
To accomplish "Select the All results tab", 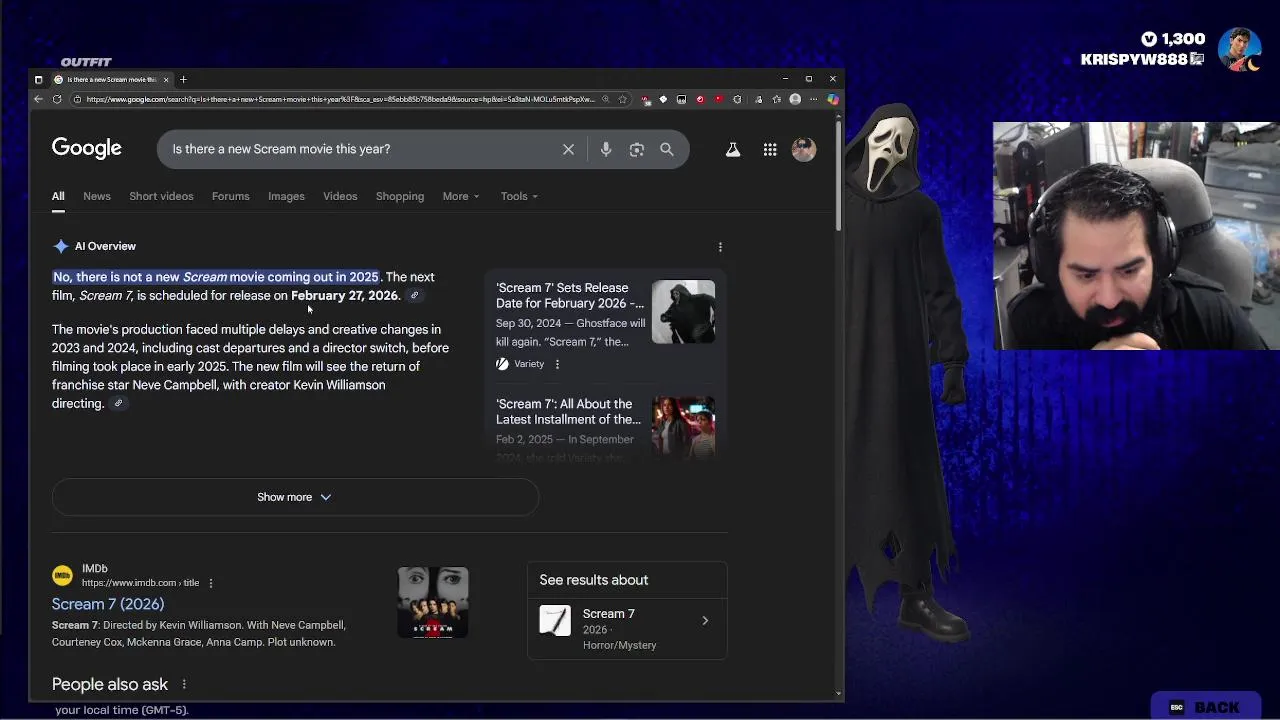I will (58, 196).
